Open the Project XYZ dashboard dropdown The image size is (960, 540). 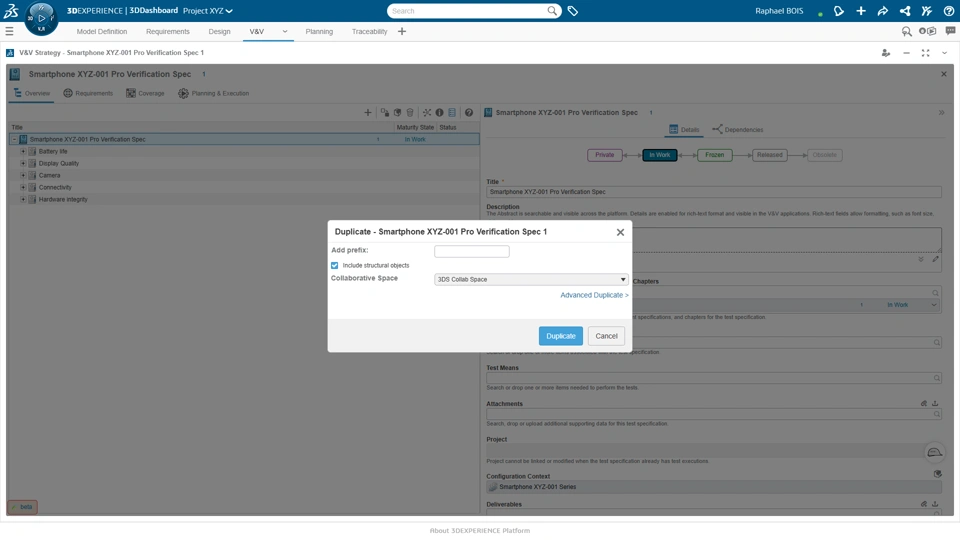pos(208,11)
